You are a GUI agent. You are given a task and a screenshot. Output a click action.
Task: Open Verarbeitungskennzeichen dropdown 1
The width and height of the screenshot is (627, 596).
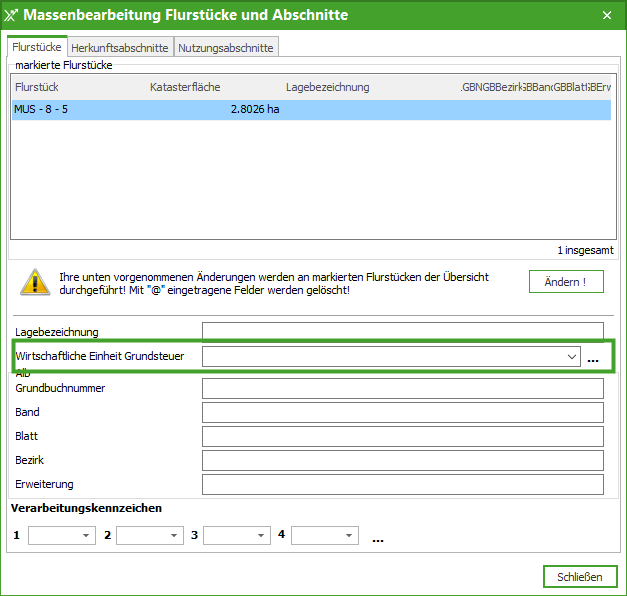84,536
